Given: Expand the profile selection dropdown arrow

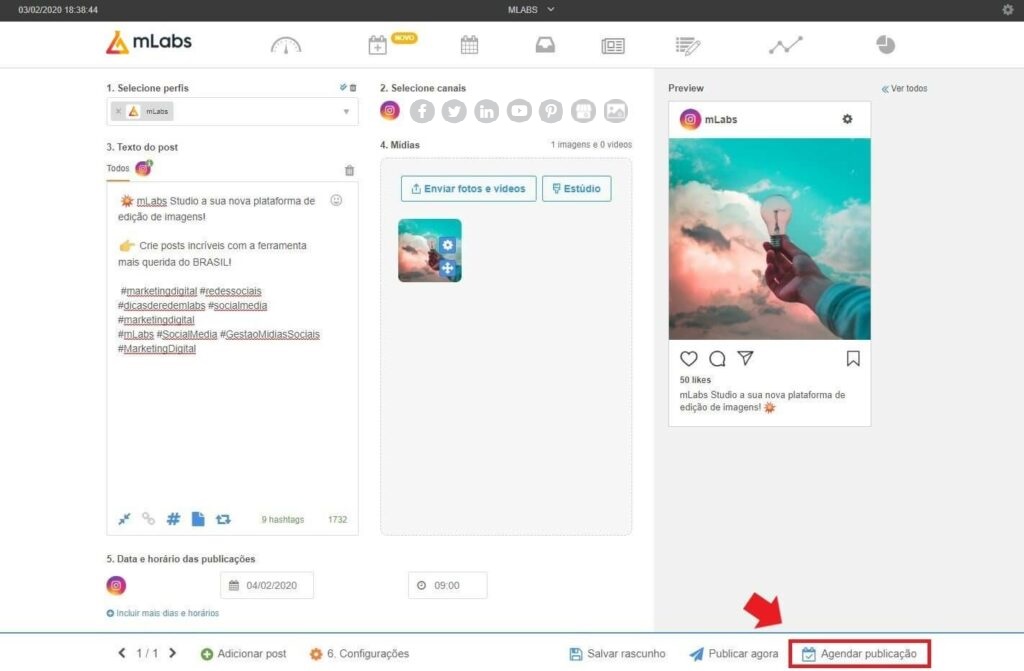Looking at the screenshot, I should pyautogui.click(x=346, y=112).
